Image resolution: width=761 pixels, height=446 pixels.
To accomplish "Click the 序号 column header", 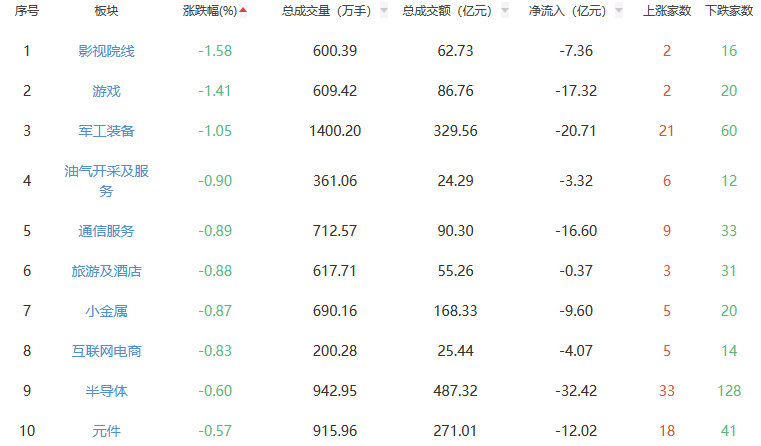I will pyautogui.click(x=27, y=11).
